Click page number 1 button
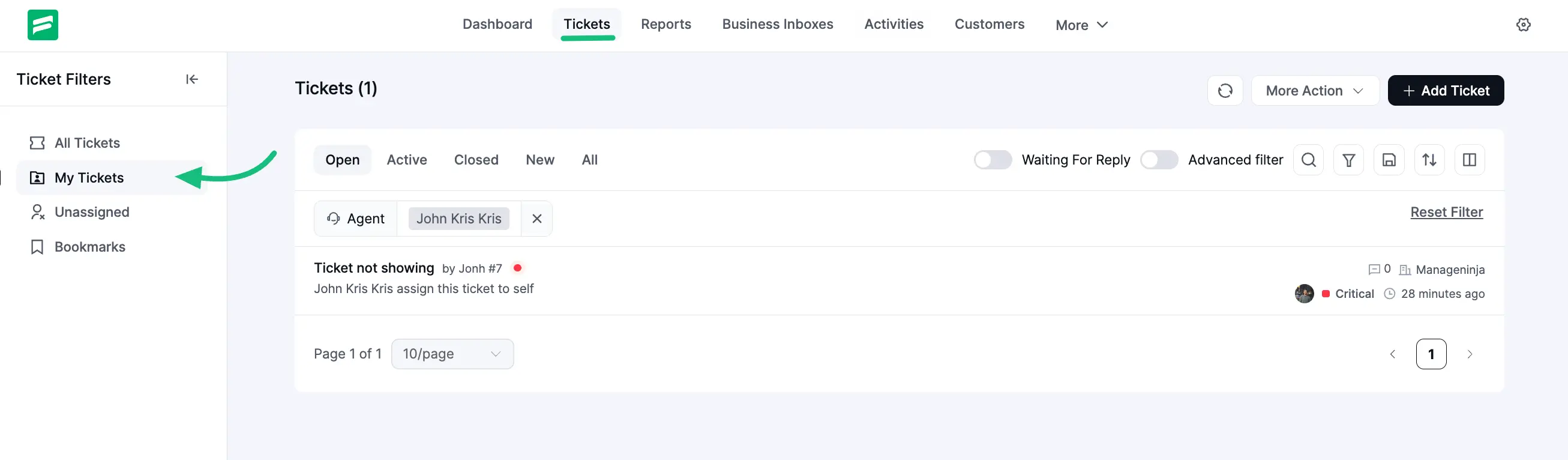Image resolution: width=1568 pixels, height=460 pixels. click(1431, 354)
